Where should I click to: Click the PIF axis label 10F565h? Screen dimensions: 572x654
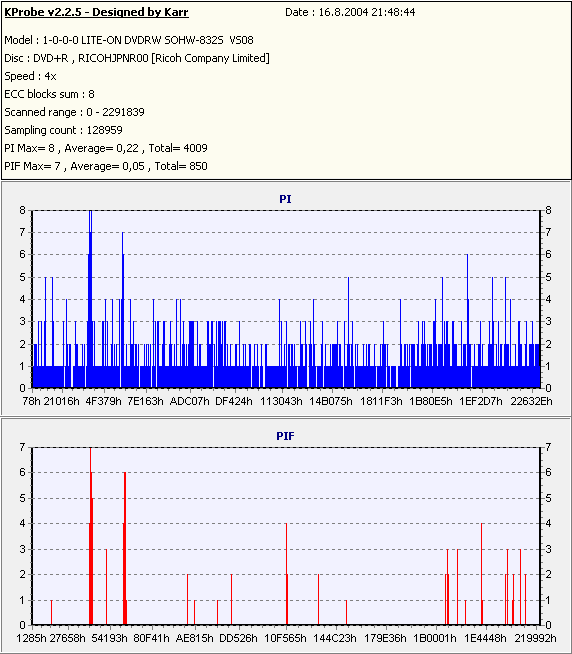(285, 638)
